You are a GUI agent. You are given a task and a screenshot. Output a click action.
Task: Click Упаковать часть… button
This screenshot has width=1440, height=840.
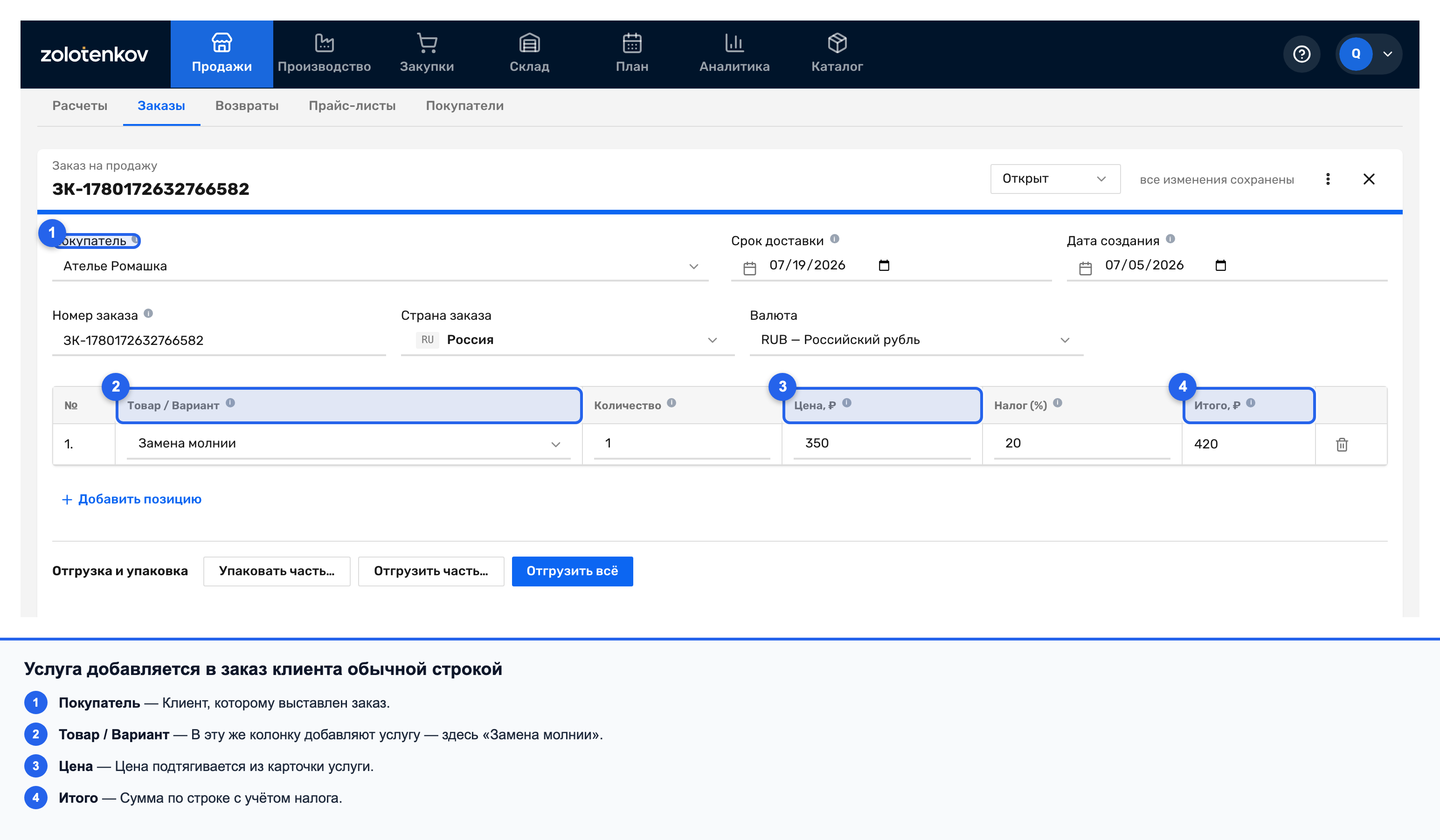click(277, 571)
